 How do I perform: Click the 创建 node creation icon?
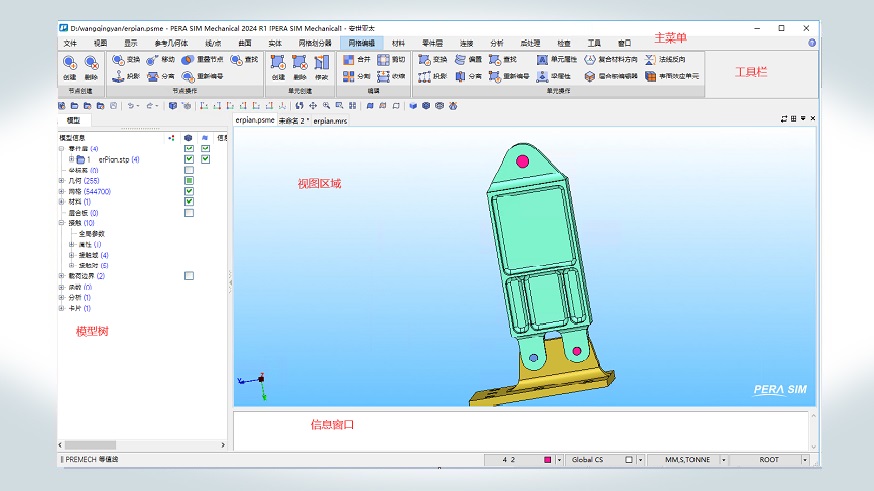tap(69, 66)
